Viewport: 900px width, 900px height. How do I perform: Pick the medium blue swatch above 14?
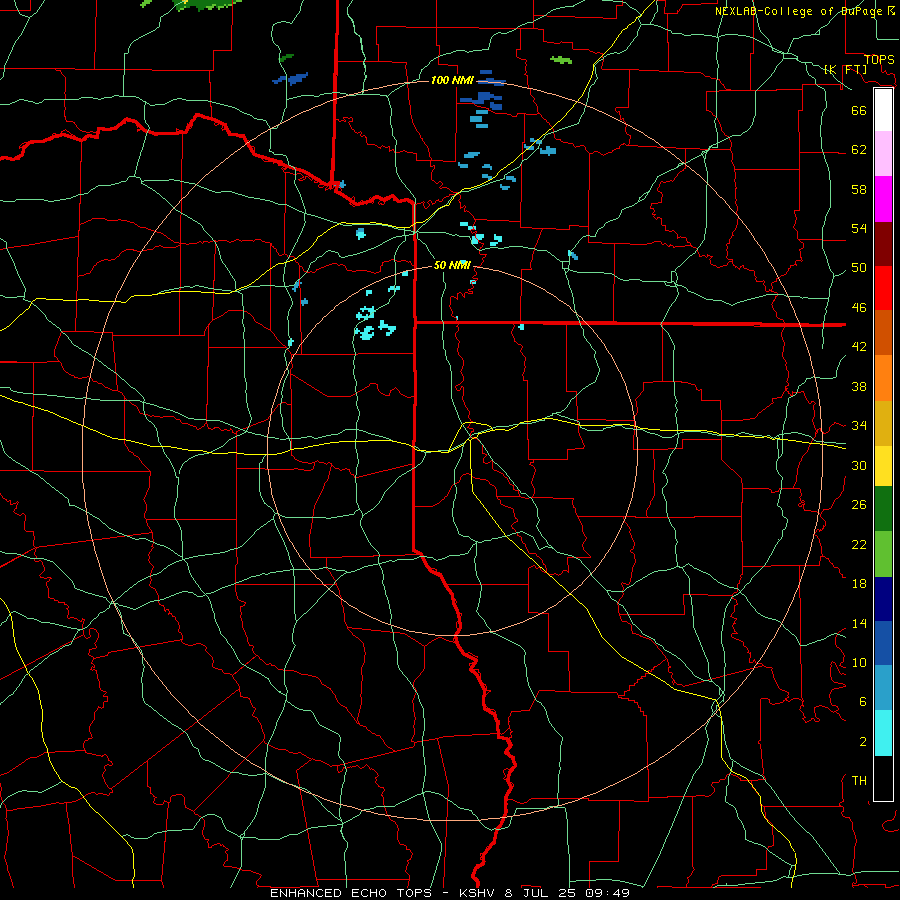click(883, 643)
